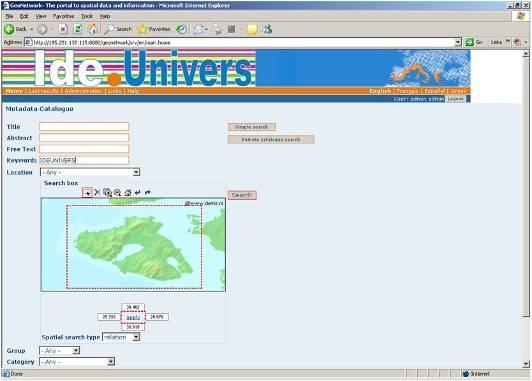Screen dimensions: 532x381
Task: Click the red Search button
Action: point(242,195)
